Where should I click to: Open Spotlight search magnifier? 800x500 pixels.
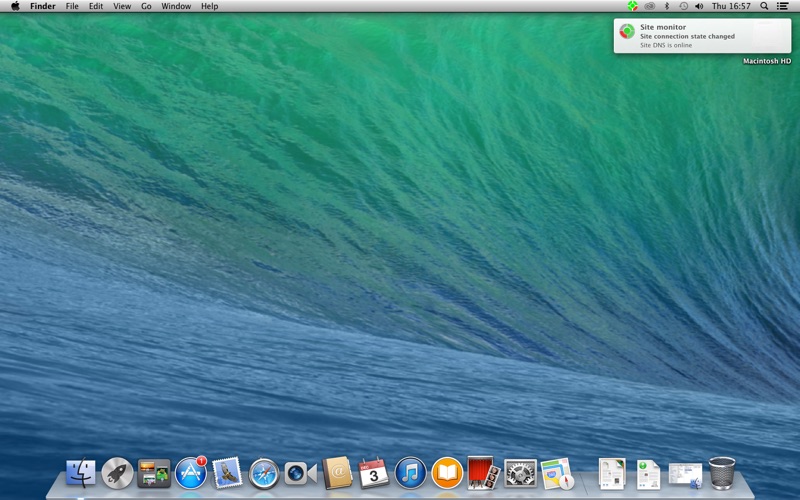click(x=764, y=6)
